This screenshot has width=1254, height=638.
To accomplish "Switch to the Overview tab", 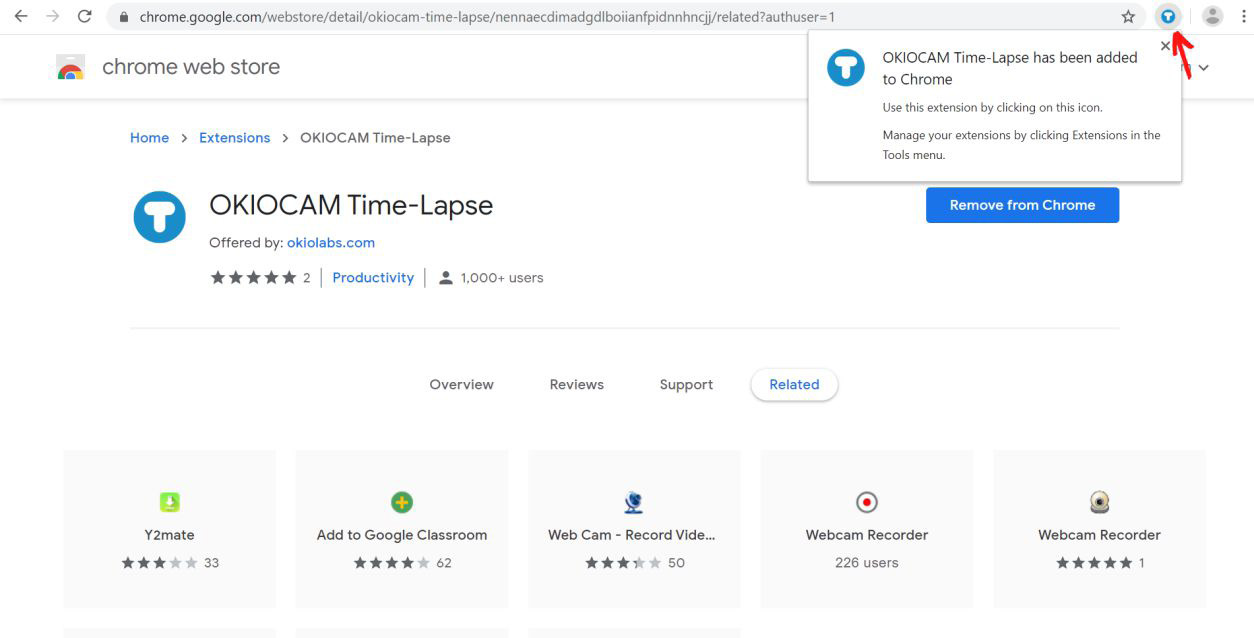I will tap(461, 384).
